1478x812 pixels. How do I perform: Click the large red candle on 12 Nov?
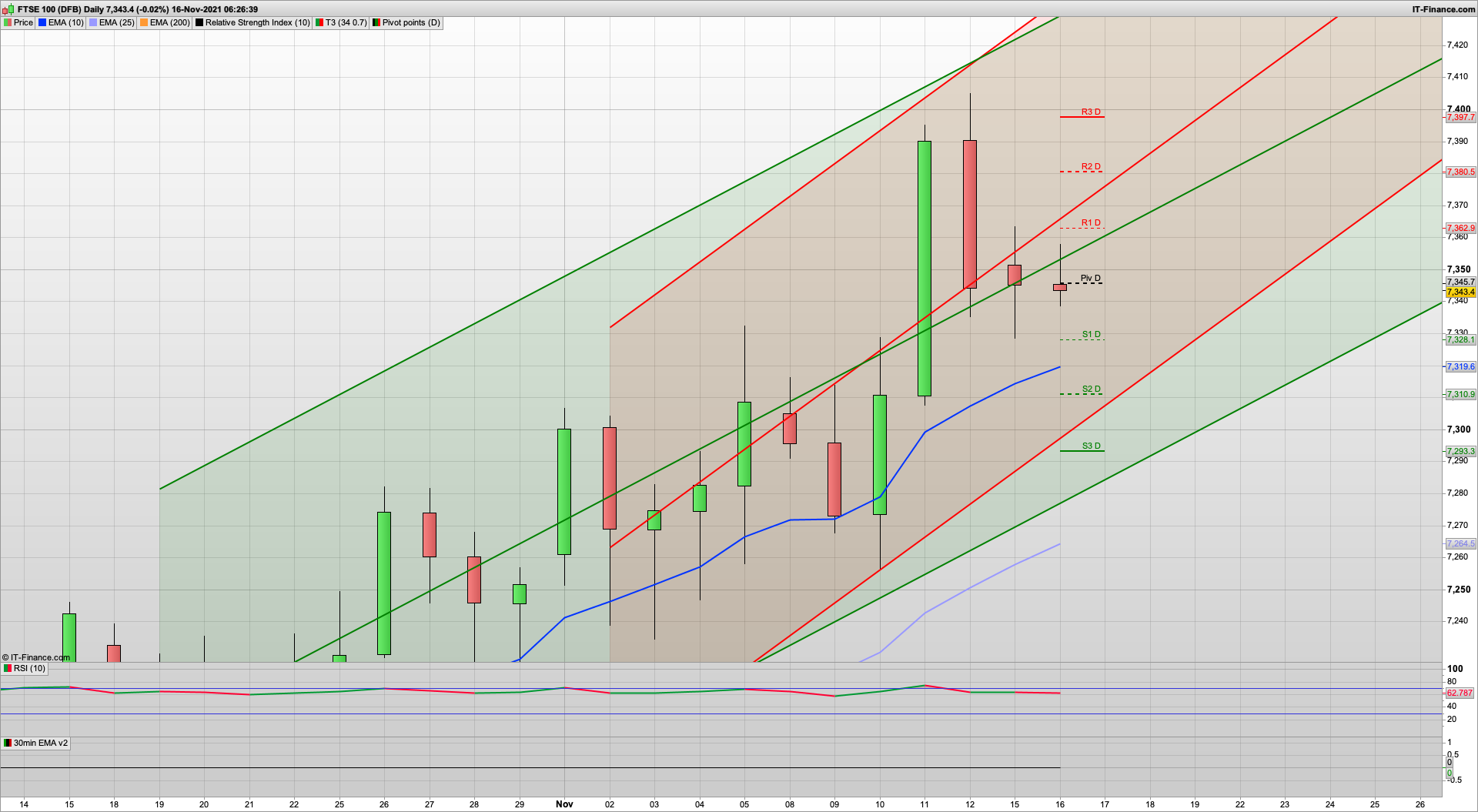tap(970, 214)
